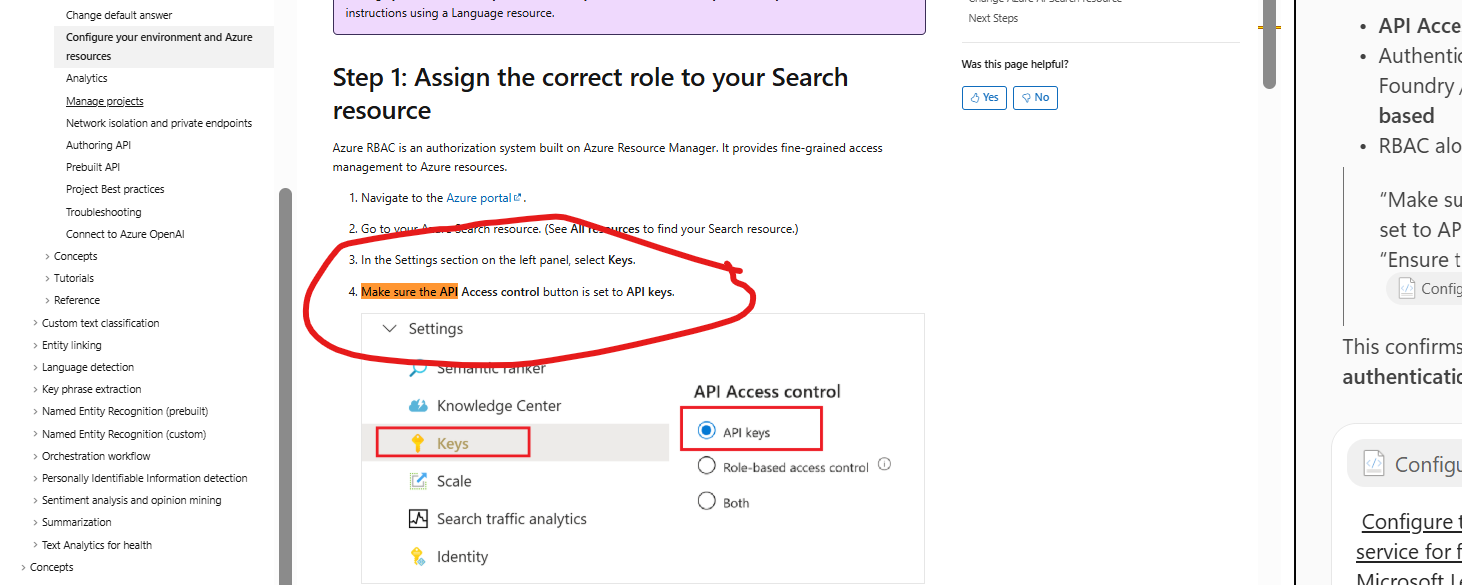The image size is (1462, 585).
Task: Open the Manage projects link
Action: click(104, 101)
